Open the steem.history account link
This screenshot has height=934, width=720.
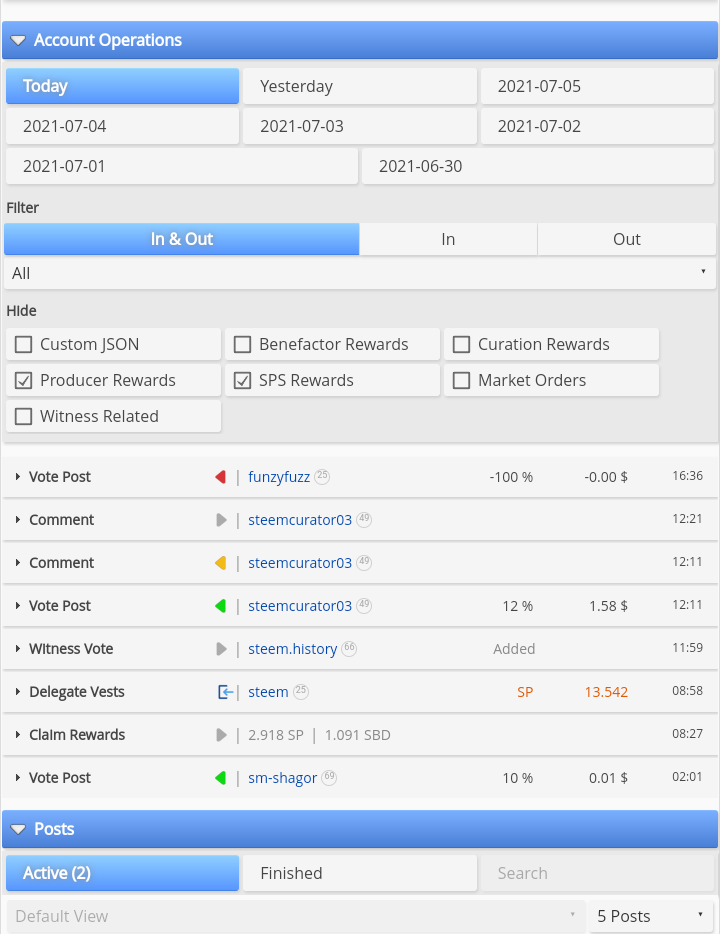pyautogui.click(x=292, y=649)
